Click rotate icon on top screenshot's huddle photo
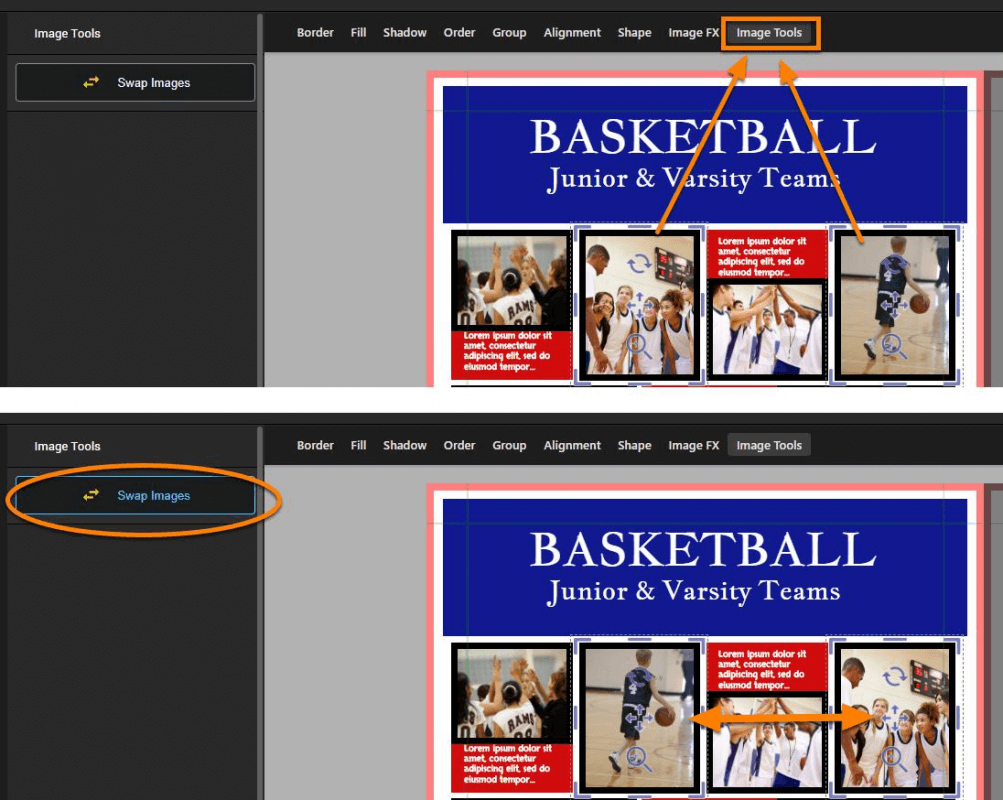Viewport: 1003px width, 800px height. coord(639,264)
